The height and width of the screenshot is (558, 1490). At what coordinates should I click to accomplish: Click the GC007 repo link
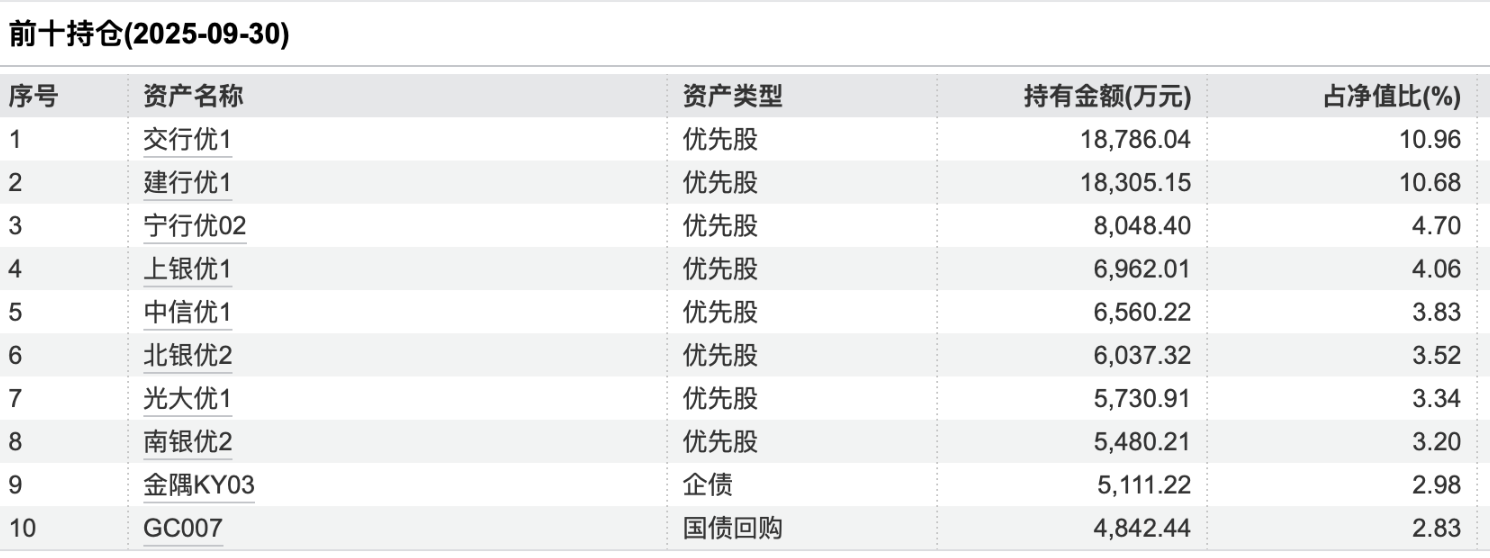183,529
